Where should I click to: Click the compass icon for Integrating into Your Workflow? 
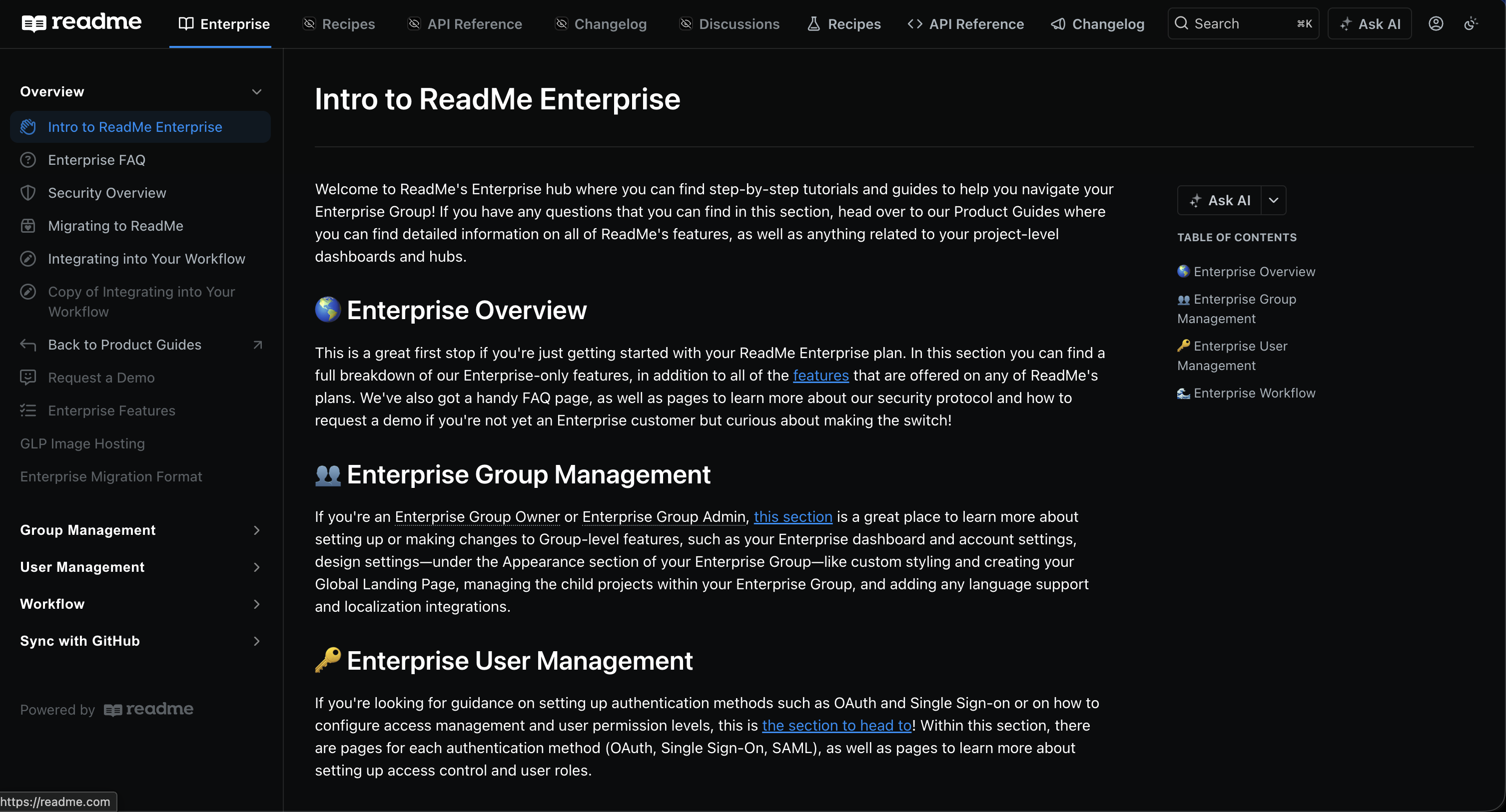click(x=28, y=259)
